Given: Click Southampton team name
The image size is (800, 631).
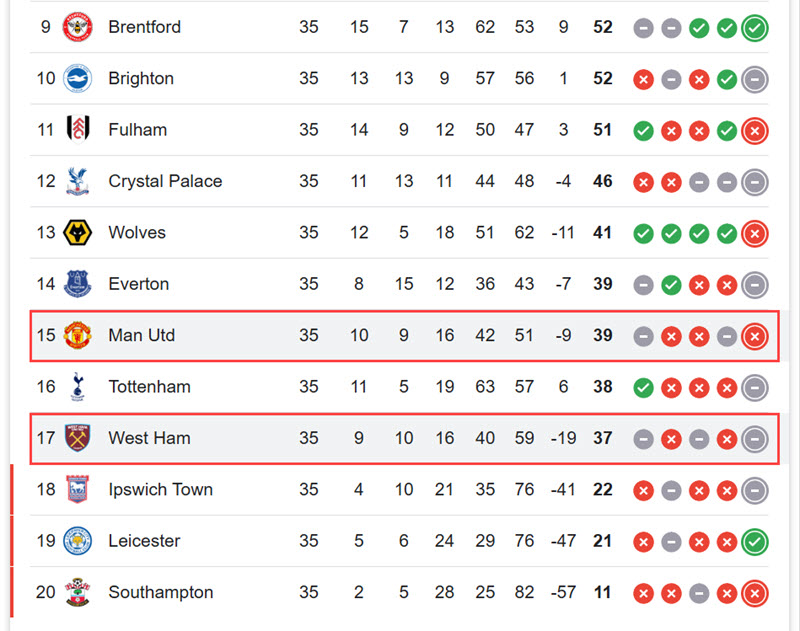Looking at the screenshot, I should (x=161, y=592).
